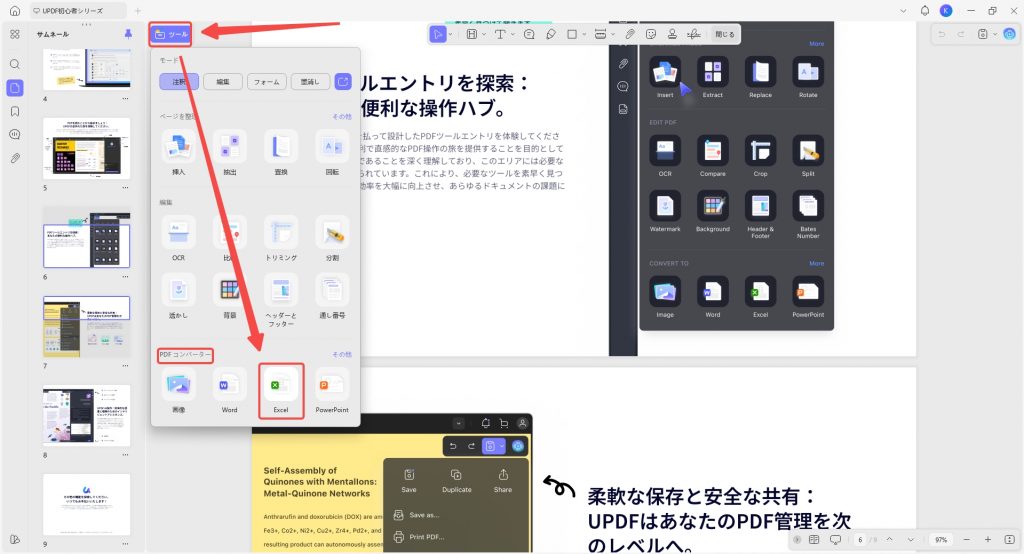
Task: Open the bookmarks panel in left sidebar
Action: [14, 111]
